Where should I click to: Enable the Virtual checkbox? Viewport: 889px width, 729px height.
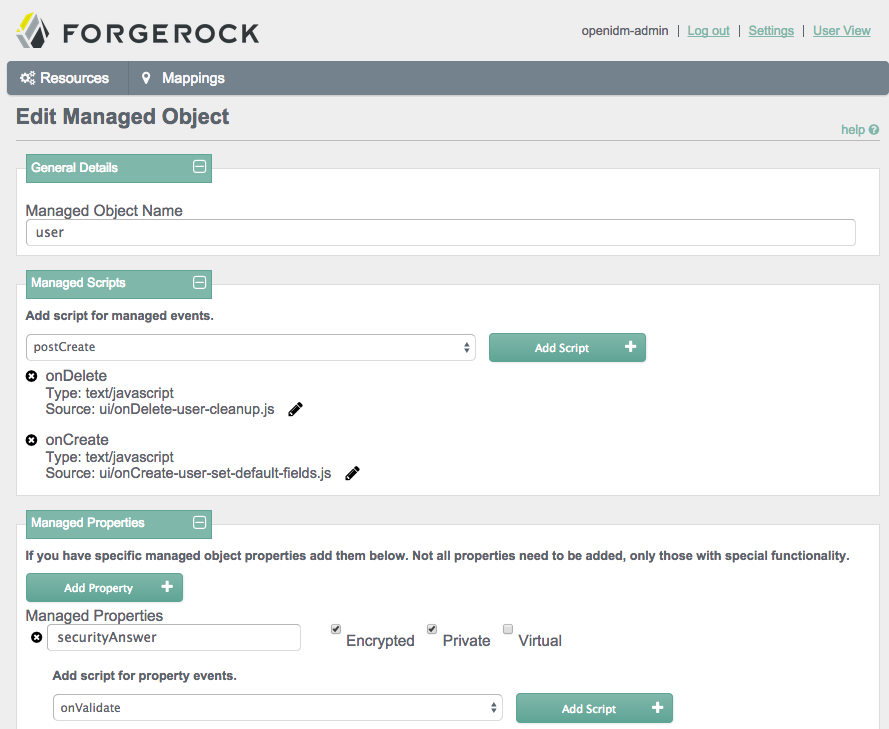tap(508, 629)
